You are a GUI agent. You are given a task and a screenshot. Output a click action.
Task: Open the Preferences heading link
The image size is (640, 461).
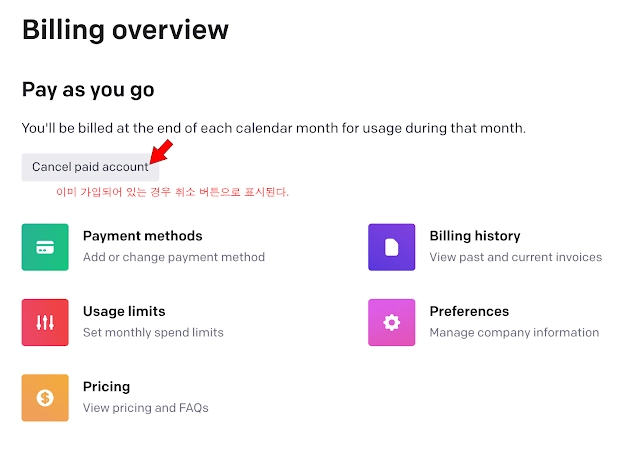(469, 312)
